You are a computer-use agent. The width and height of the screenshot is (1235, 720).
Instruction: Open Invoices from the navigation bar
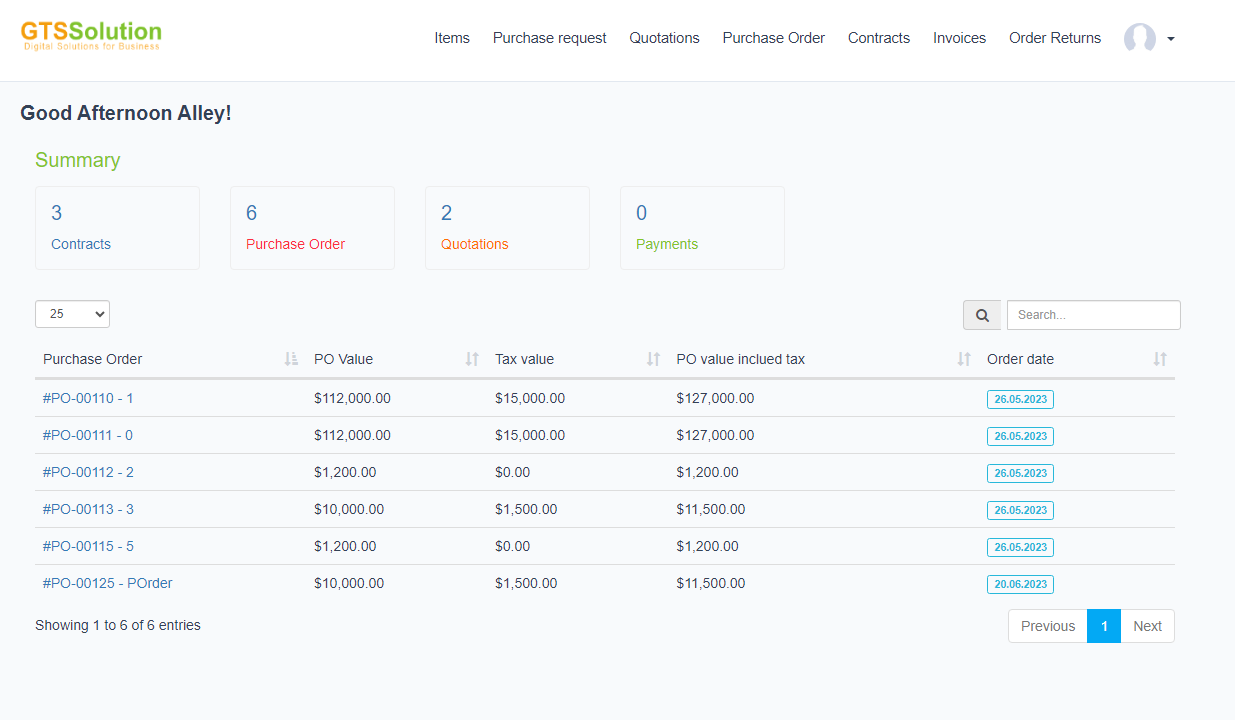click(959, 38)
